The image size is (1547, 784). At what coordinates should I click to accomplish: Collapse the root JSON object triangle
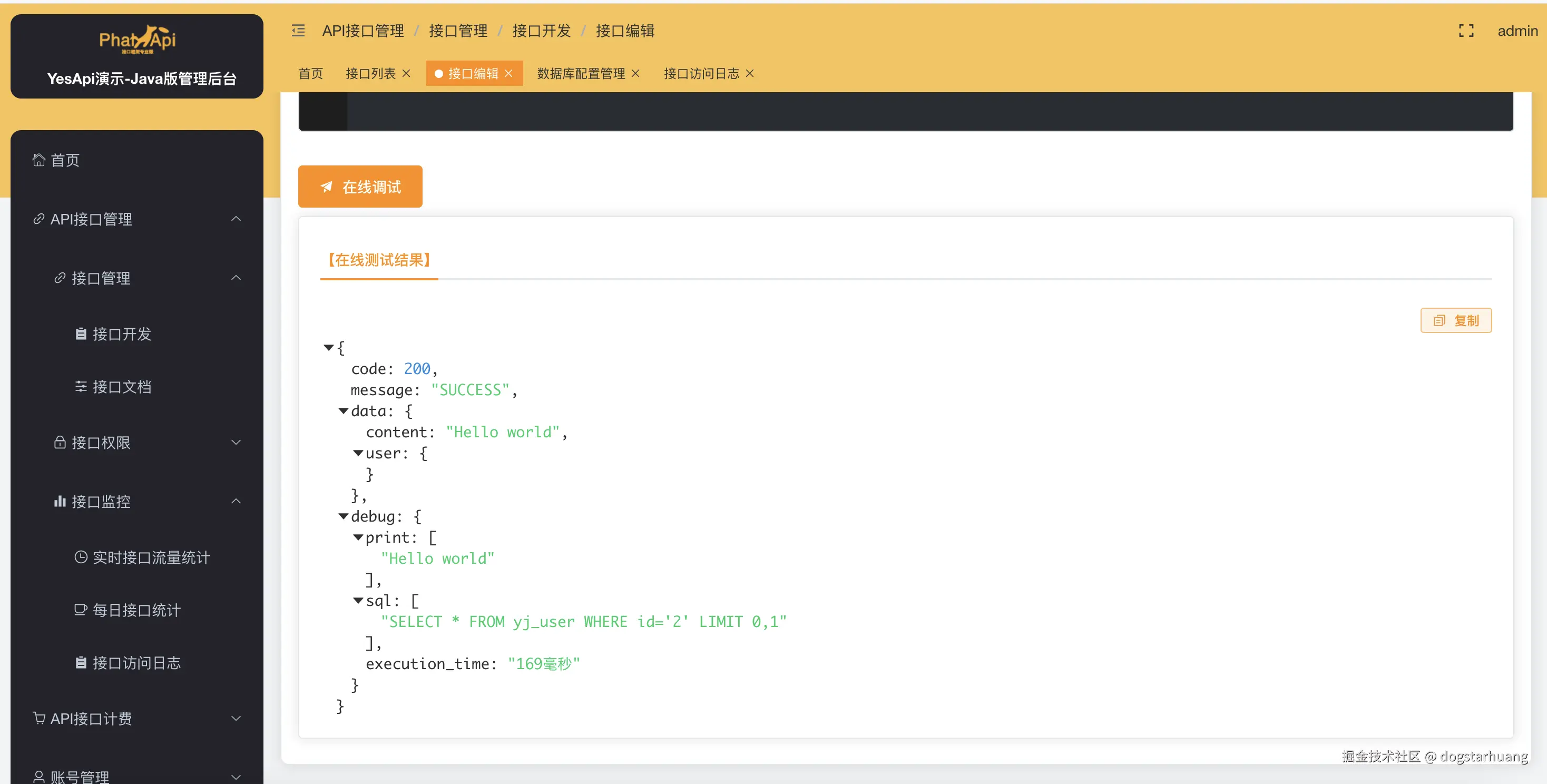click(328, 348)
